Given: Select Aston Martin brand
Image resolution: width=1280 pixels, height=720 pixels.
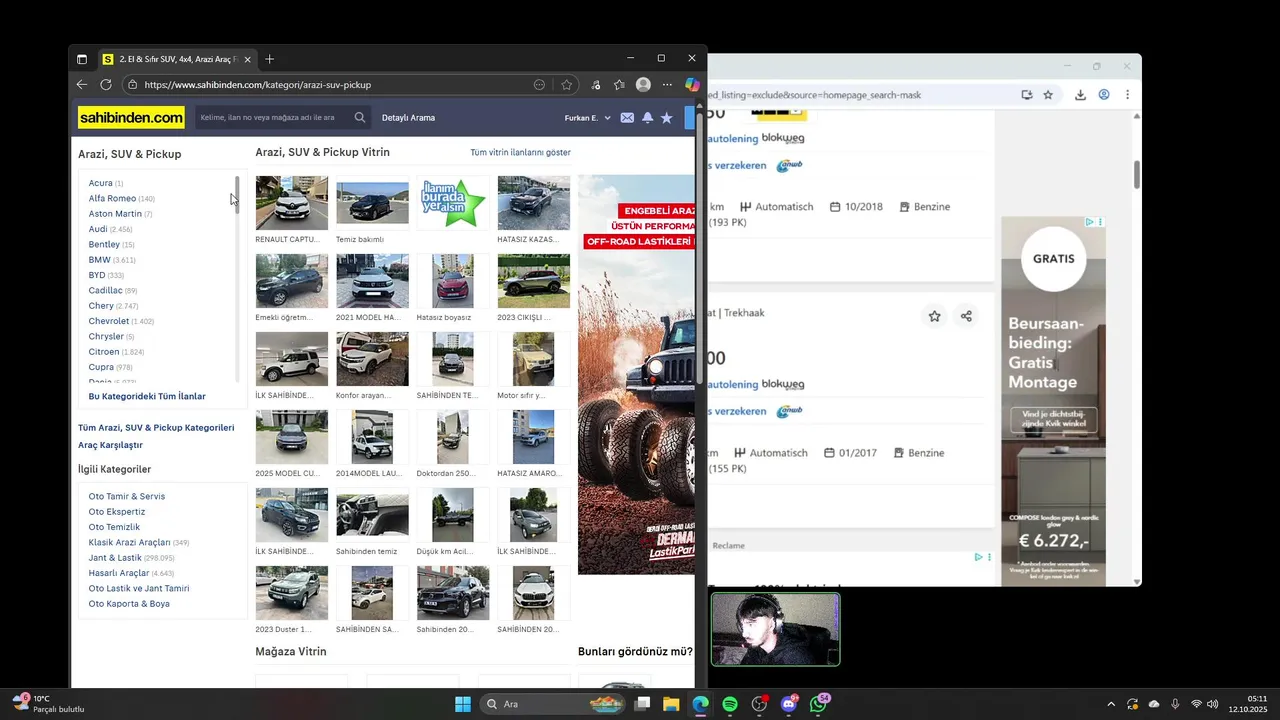Looking at the screenshot, I should tap(115, 214).
